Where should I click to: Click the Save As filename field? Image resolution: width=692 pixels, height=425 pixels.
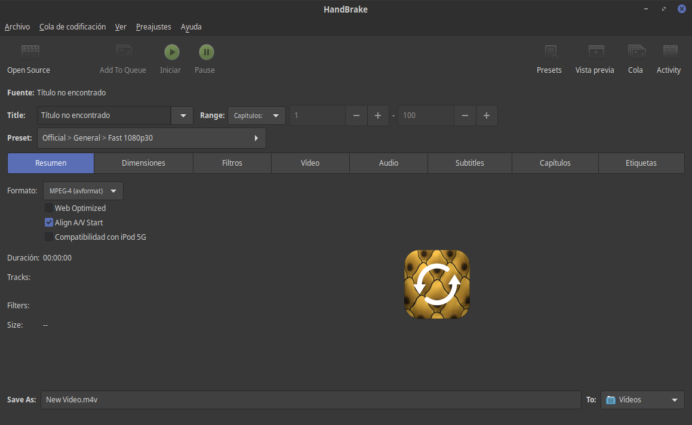click(x=311, y=400)
